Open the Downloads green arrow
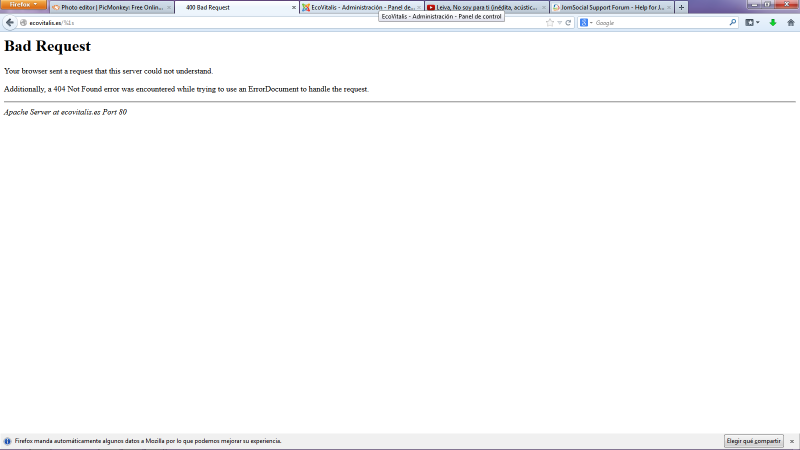This screenshot has height=450, width=800. click(773, 22)
